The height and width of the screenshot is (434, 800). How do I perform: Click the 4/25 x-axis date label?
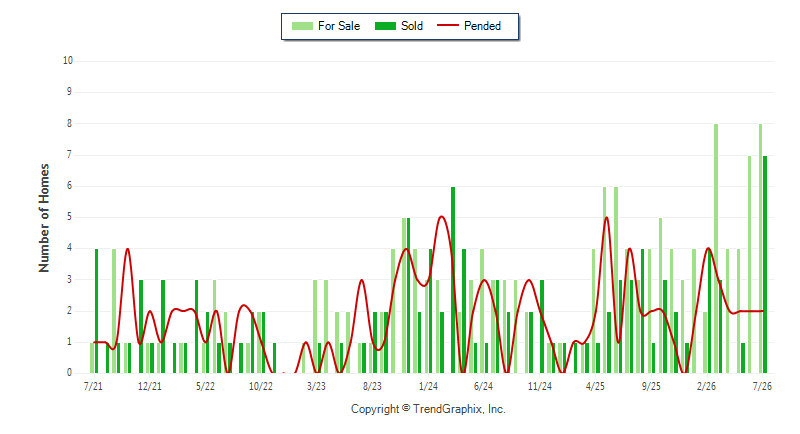pyautogui.click(x=595, y=386)
